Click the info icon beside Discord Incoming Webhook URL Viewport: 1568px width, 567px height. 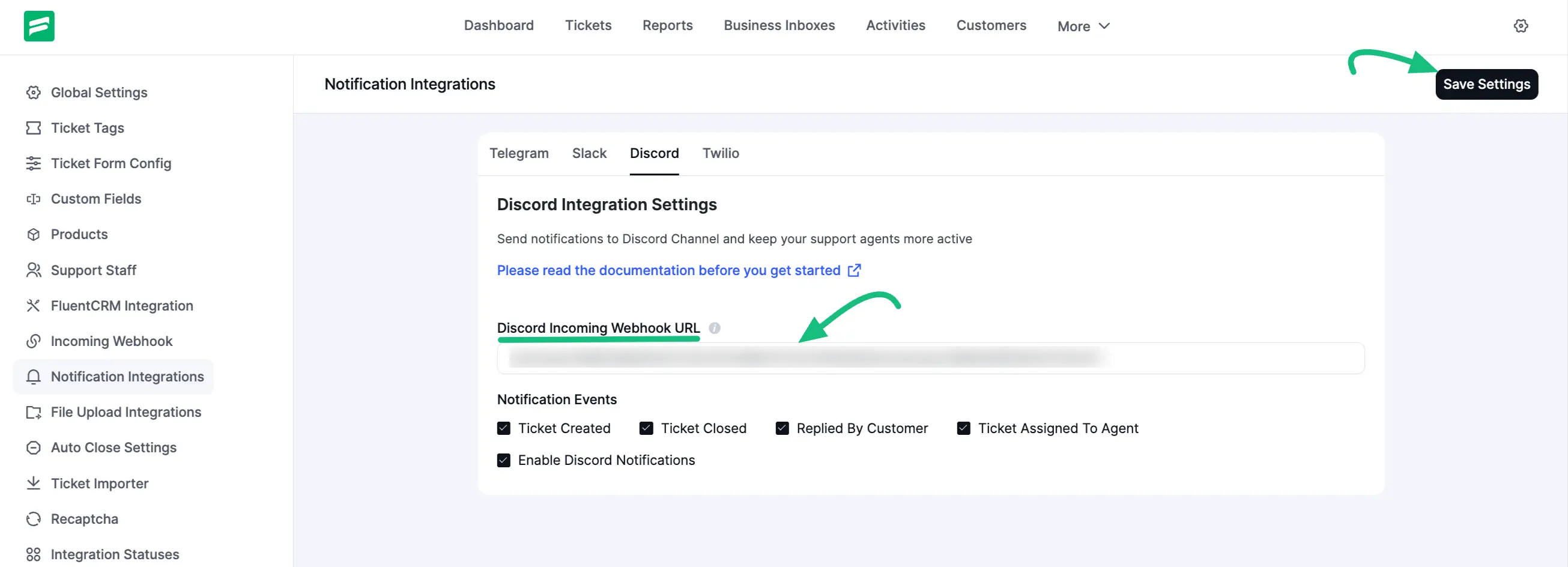click(716, 328)
